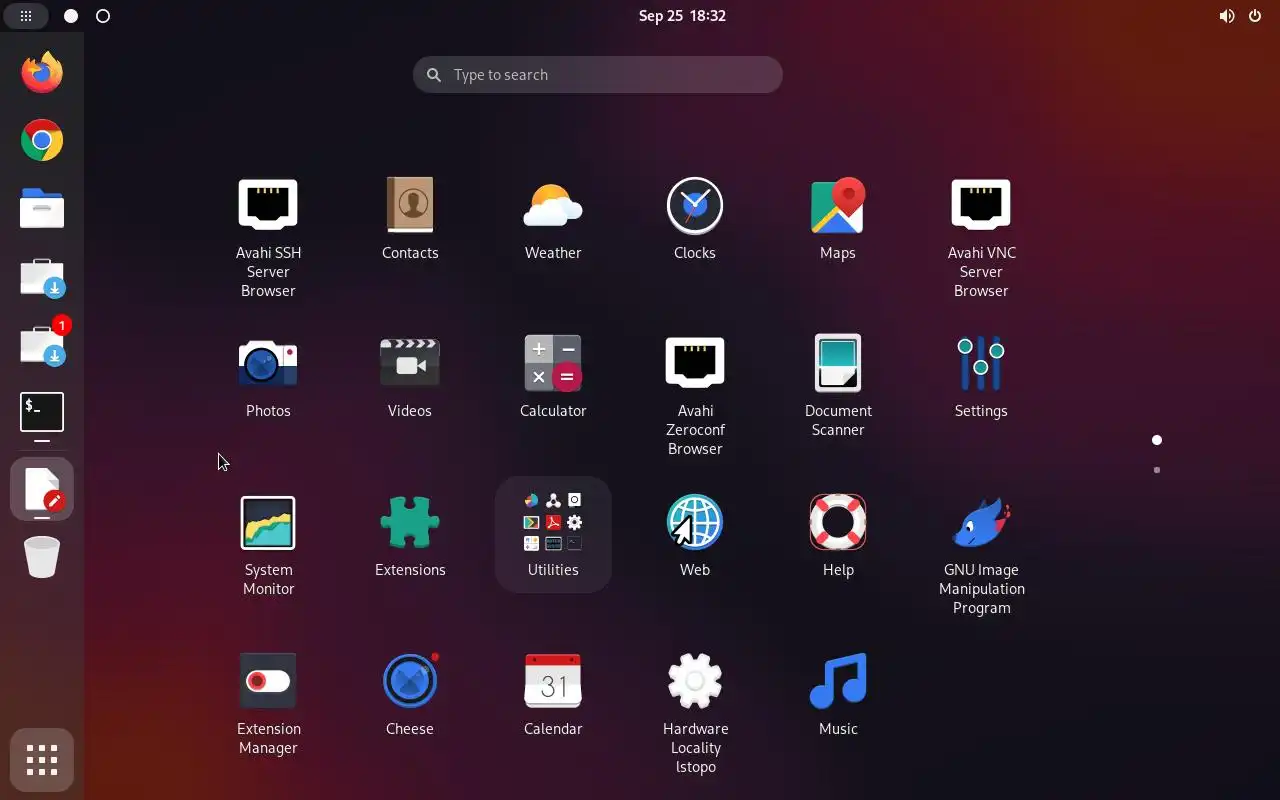Image resolution: width=1280 pixels, height=800 pixels.
Task: Open the Maps app
Action: pos(838,218)
